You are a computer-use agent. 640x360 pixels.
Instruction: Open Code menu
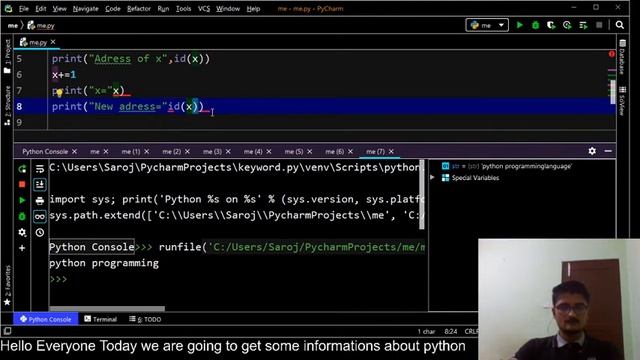pyautogui.click(x=113, y=9)
